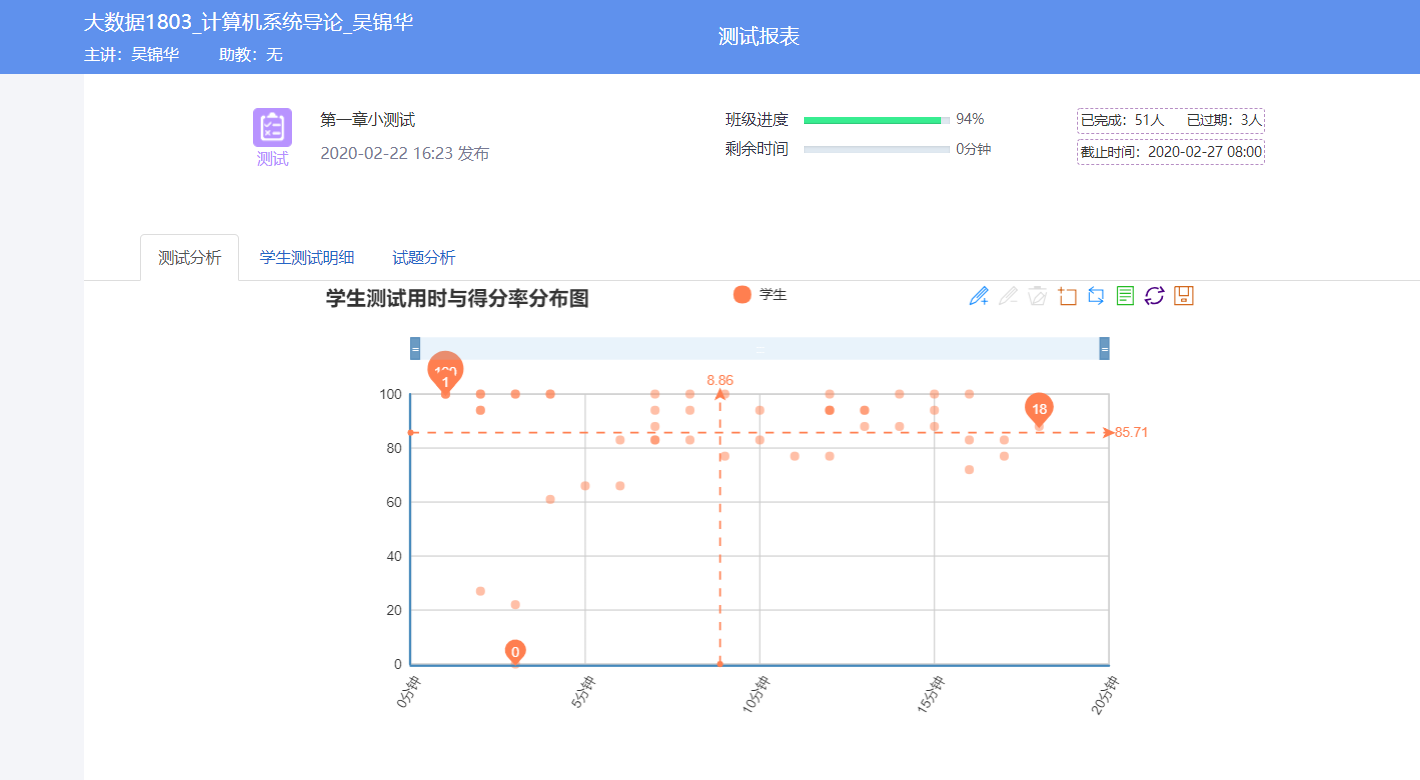The image size is (1420, 780).
Task: Activate the rectangle zoom selection tool
Action: point(1066,295)
